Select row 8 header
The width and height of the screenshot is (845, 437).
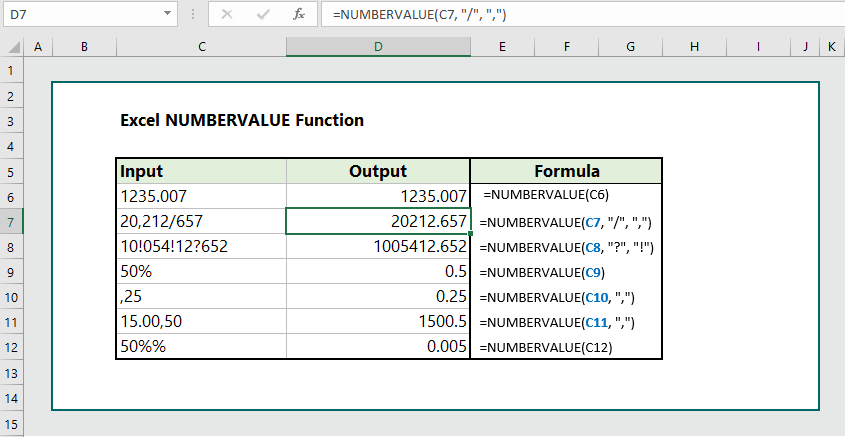click(12, 247)
